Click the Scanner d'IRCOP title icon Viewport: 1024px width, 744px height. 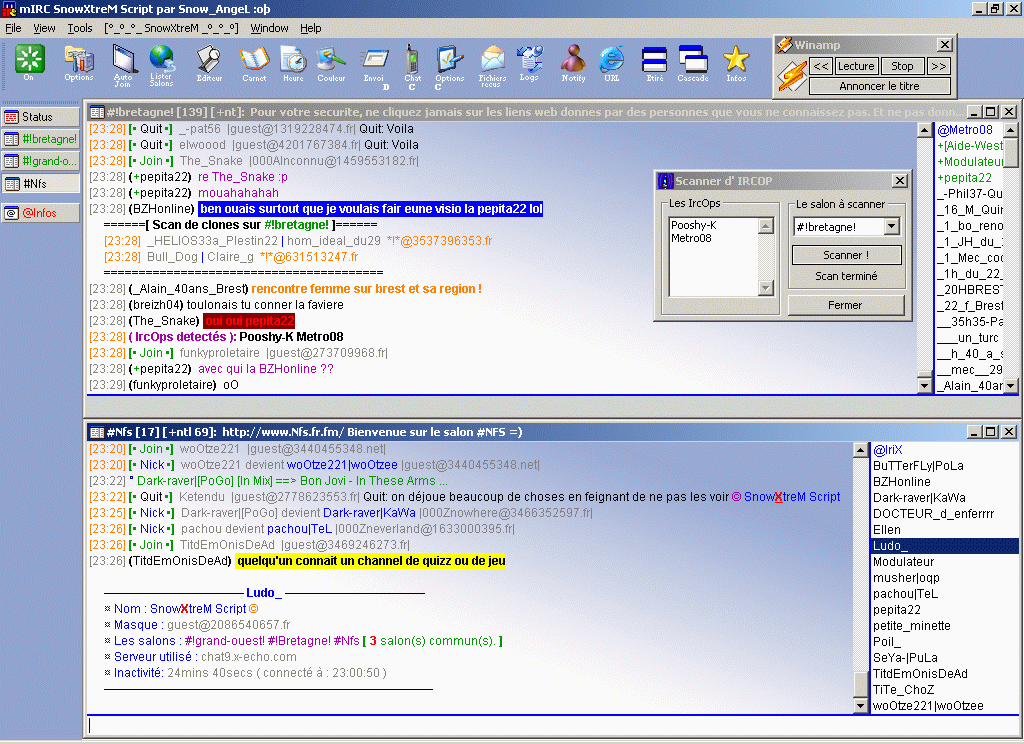pyautogui.click(x=665, y=181)
